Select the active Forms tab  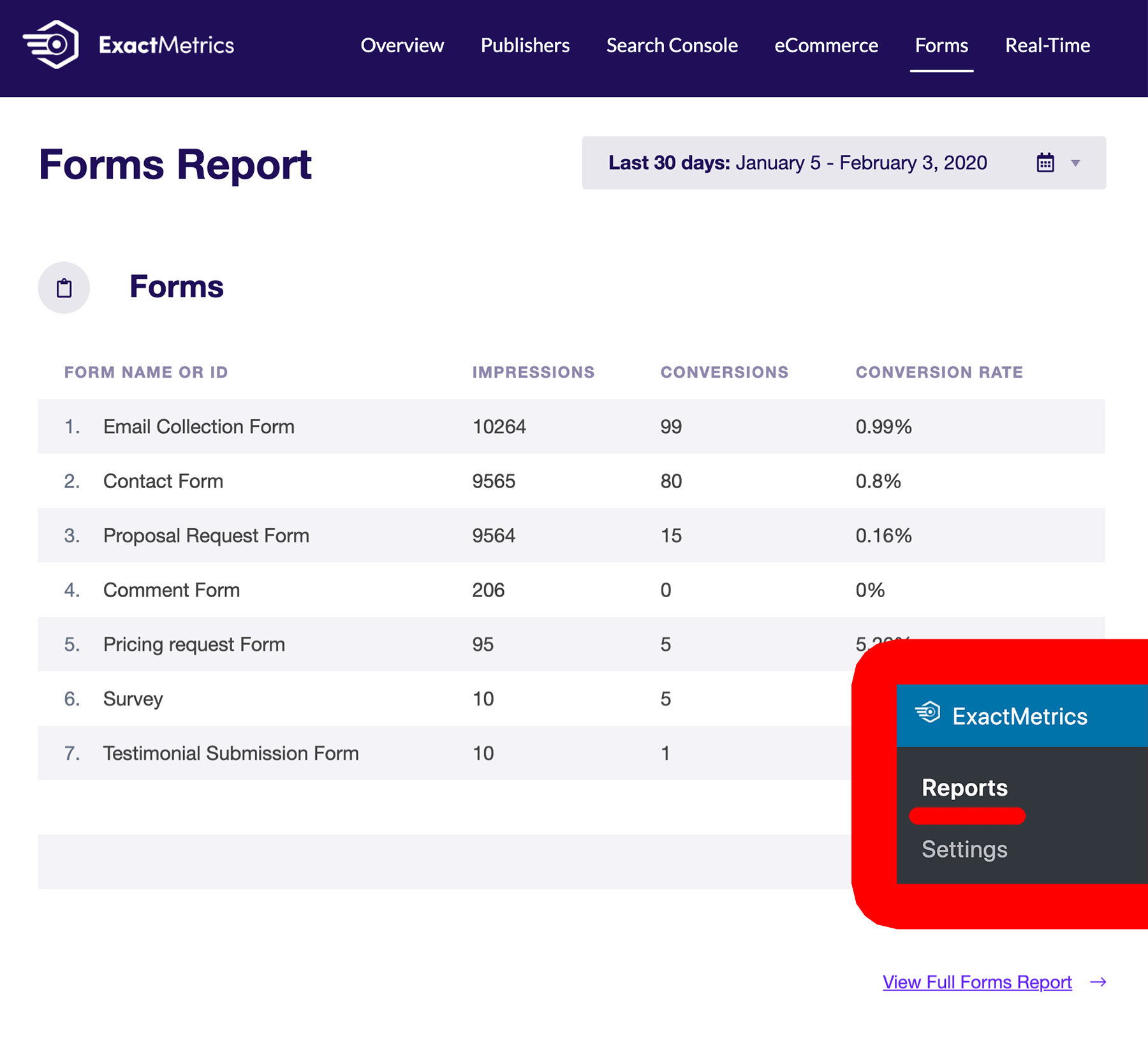pos(941,45)
